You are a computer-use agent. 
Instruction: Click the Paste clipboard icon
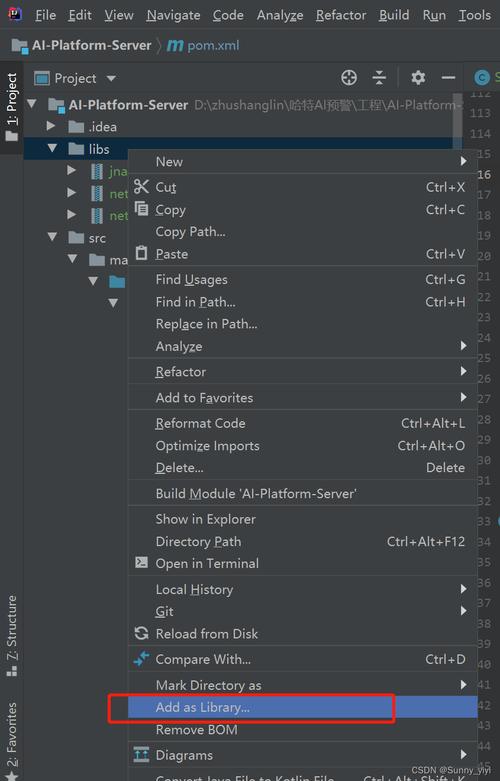[141, 253]
